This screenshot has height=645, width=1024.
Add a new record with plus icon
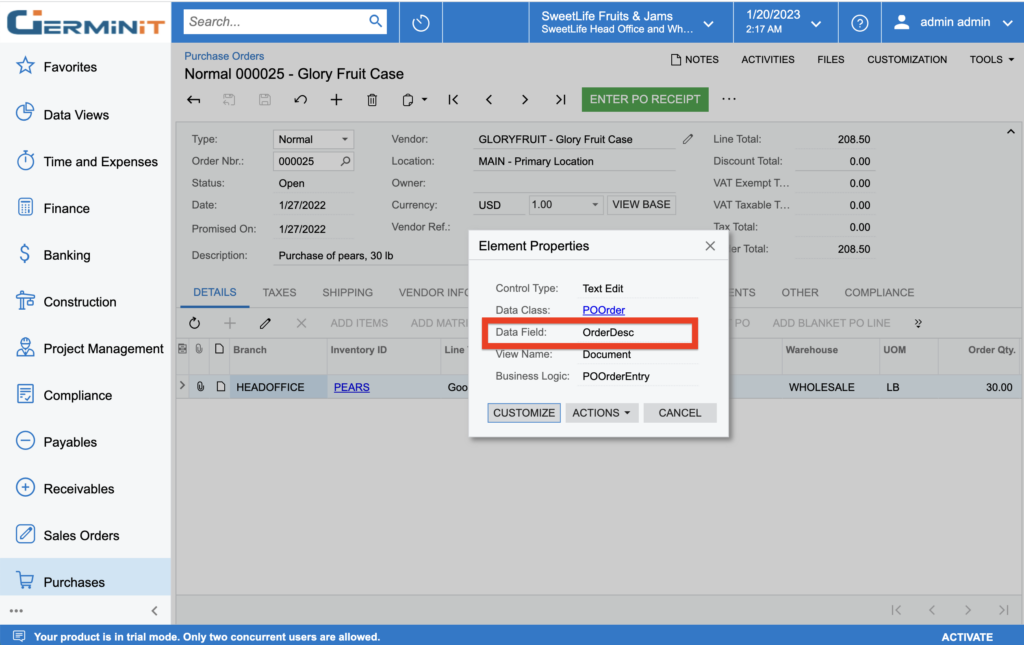click(336, 100)
